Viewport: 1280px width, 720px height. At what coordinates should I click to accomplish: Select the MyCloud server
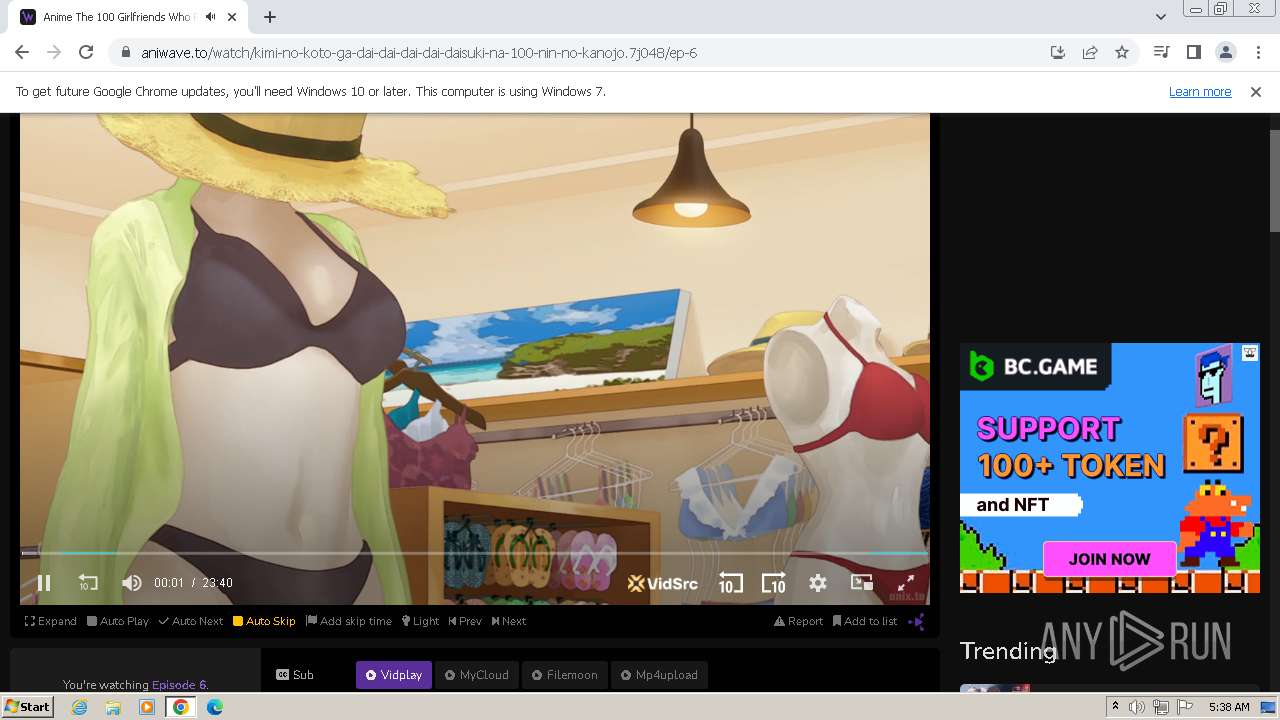477,675
